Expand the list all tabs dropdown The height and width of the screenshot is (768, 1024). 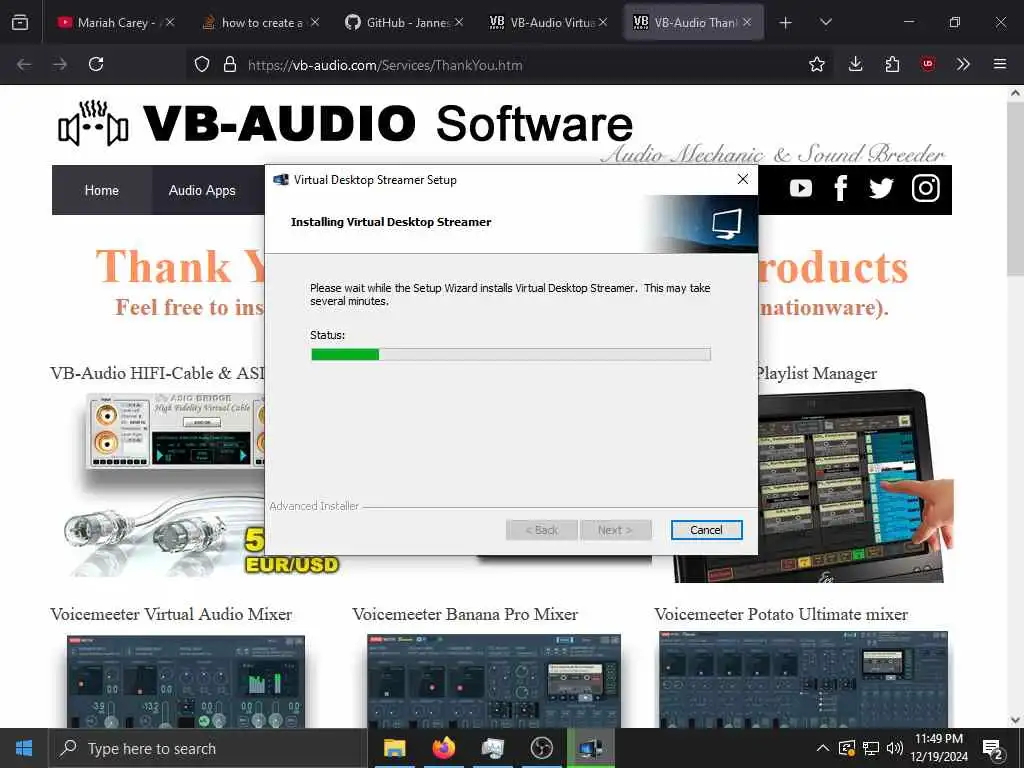pos(825,23)
